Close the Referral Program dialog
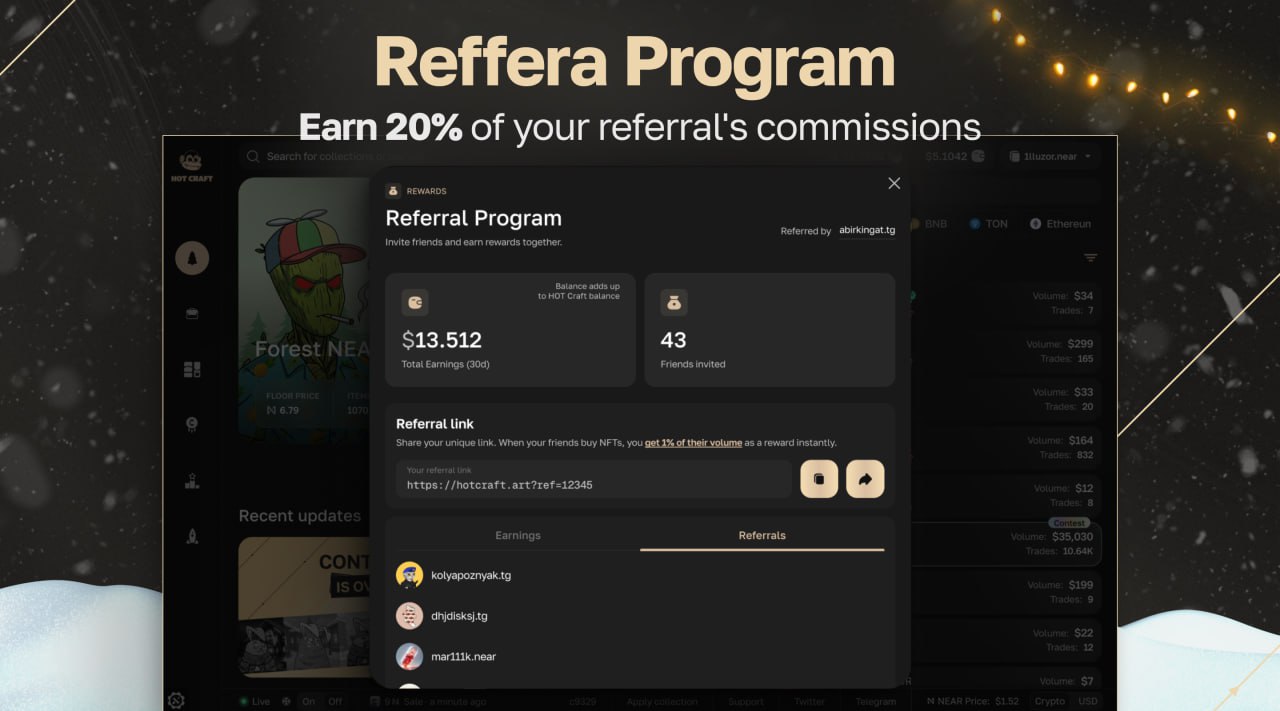 pos(894,183)
